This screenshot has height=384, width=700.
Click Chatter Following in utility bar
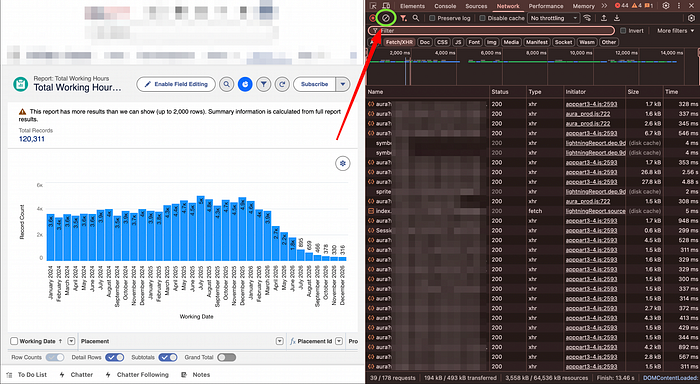tap(137, 375)
